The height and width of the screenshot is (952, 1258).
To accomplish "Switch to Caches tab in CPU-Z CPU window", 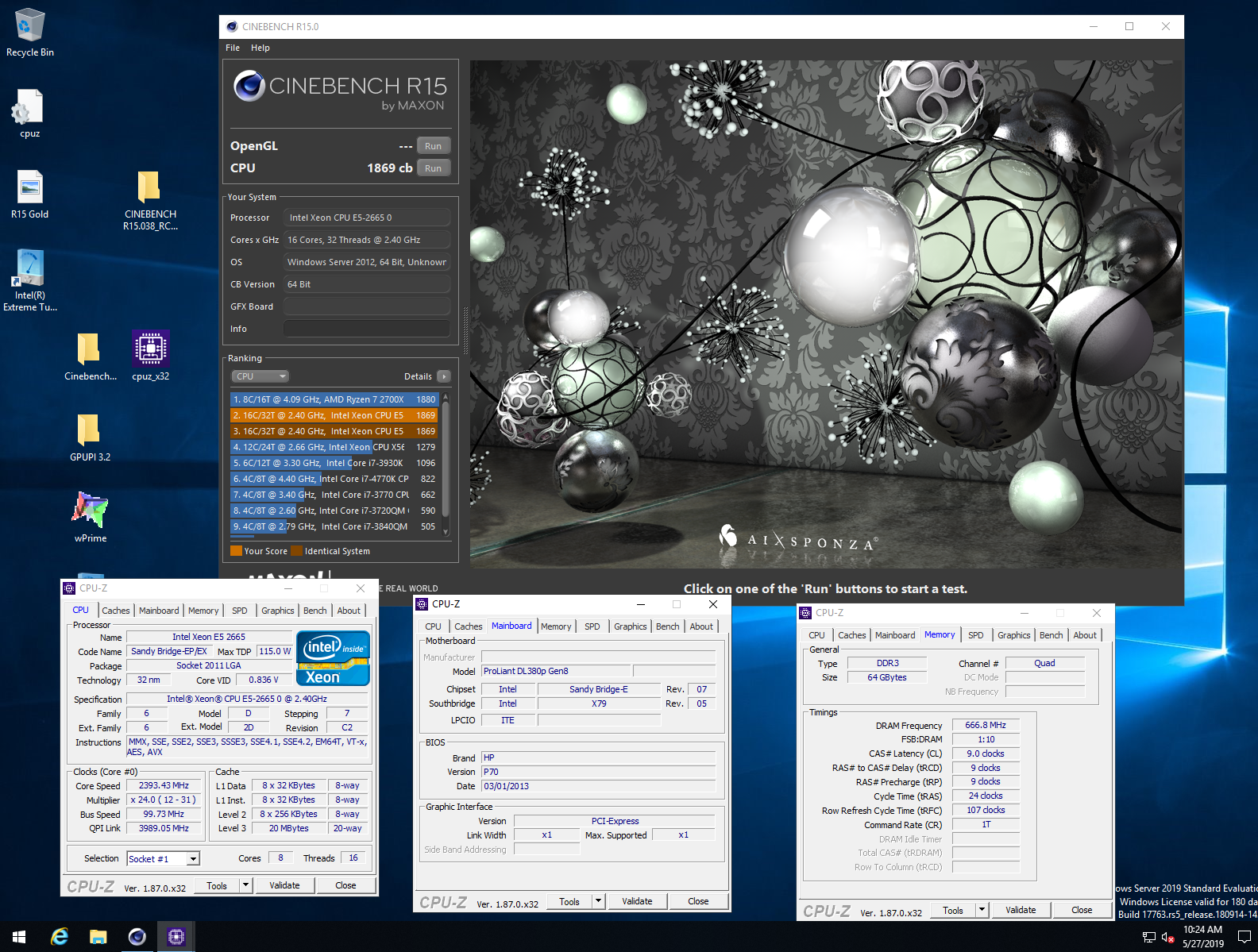I will click(116, 611).
